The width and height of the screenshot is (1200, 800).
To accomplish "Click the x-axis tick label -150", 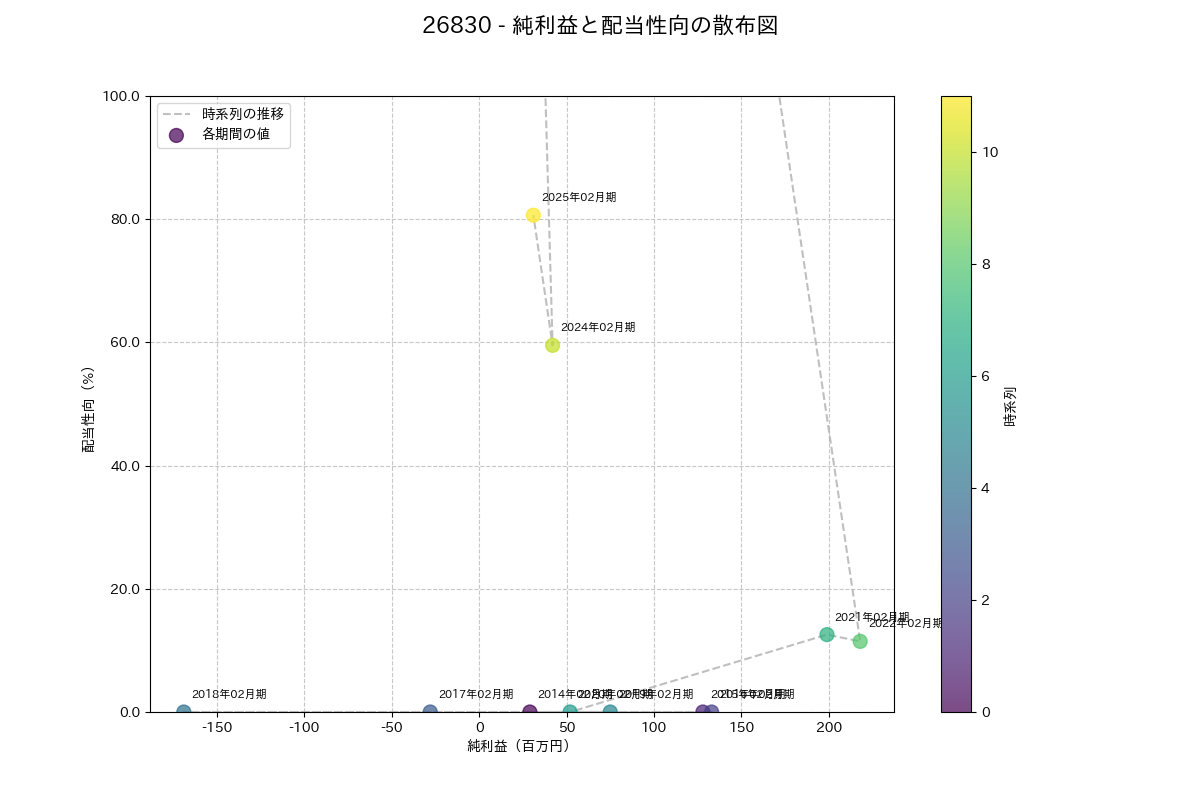I will 217,728.
